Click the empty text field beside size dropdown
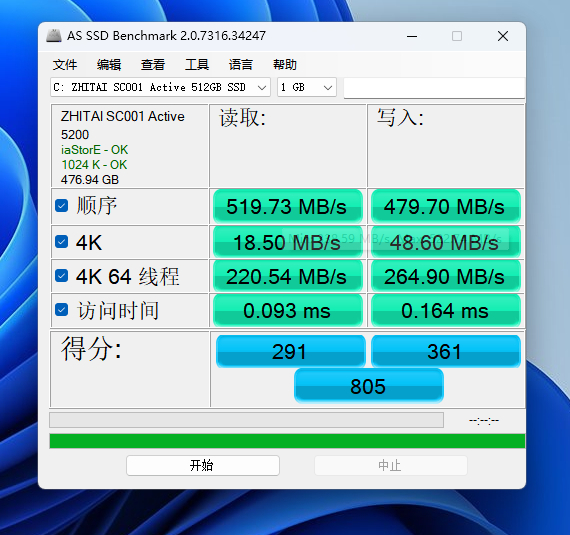 (434, 88)
